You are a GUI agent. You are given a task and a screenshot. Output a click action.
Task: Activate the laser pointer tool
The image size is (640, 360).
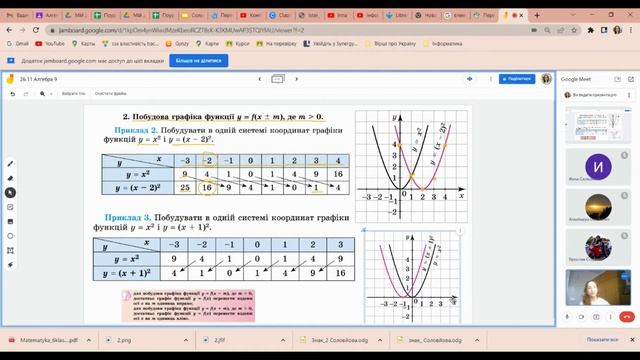[11, 265]
